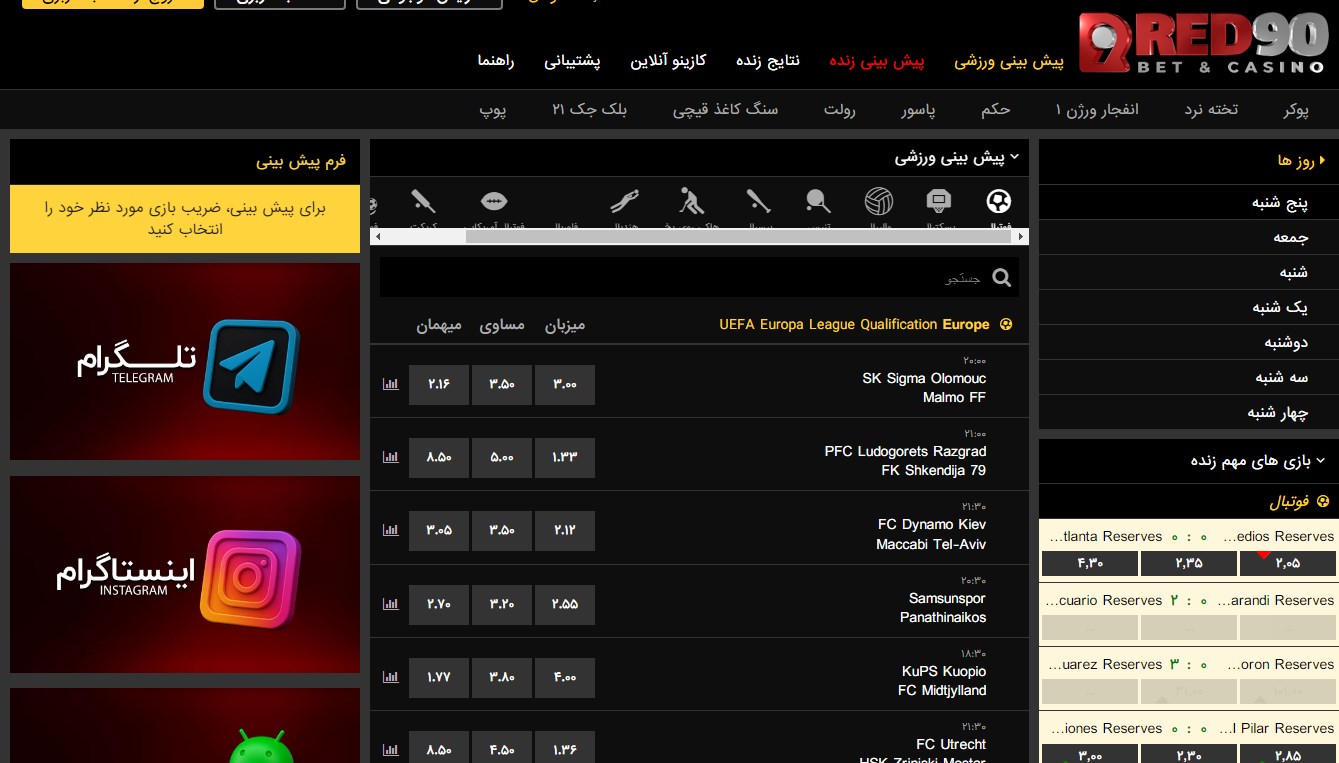Open پیش بینی زنده live betting menu
Viewport: 1339px width, 763px height.
pos(877,61)
